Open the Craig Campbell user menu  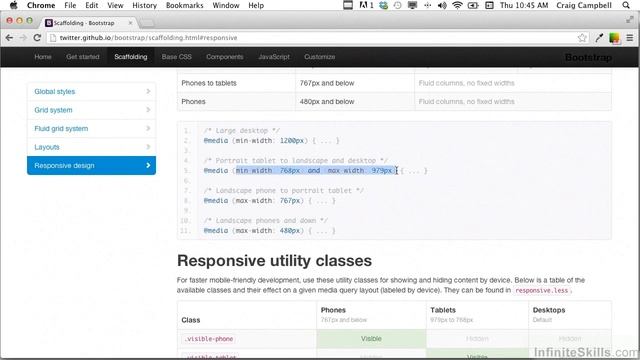coord(584,5)
